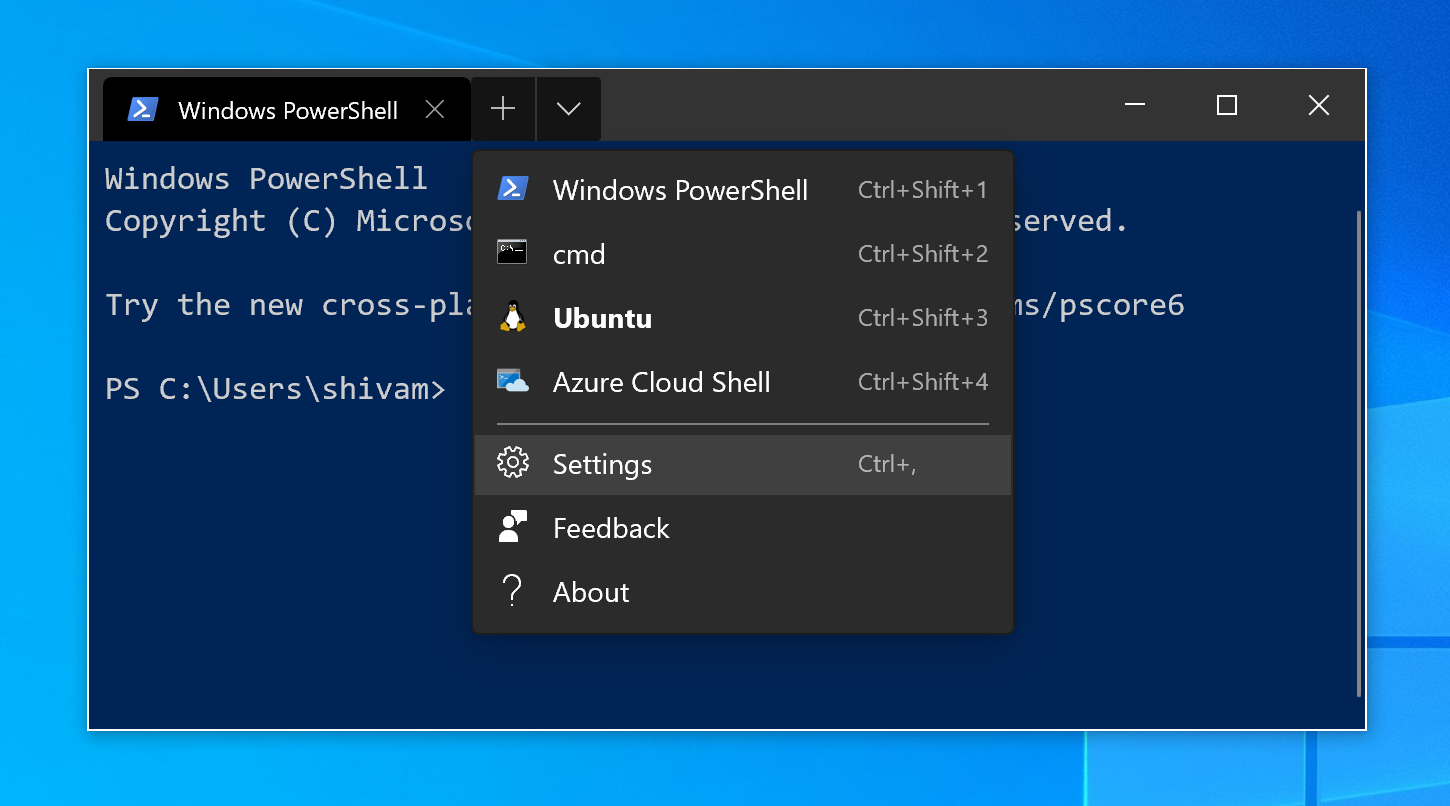This screenshot has width=1450, height=806.
Task: Click the Settings gear icon
Action: [x=512, y=463]
